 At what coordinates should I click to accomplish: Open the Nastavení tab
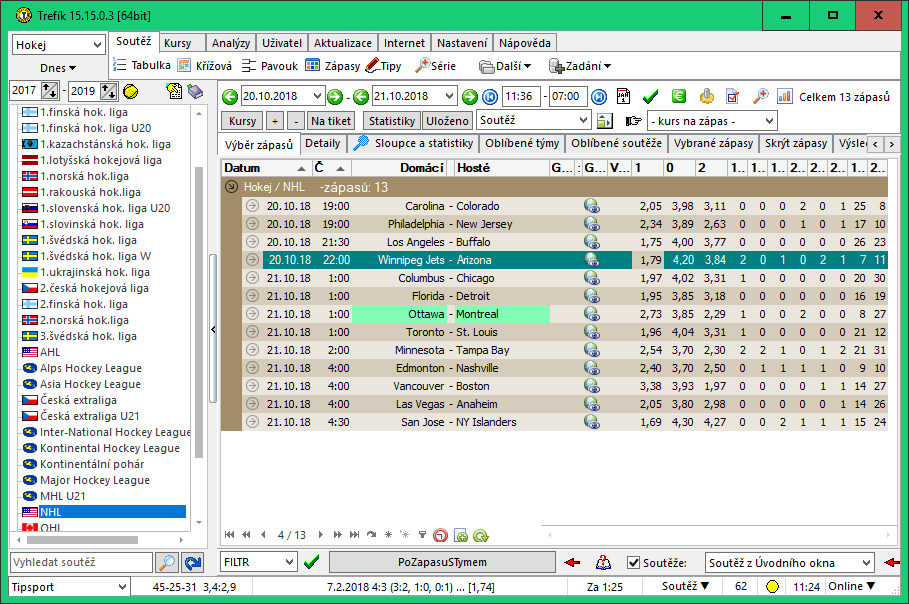pyautogui.click(x=462, y=43)
